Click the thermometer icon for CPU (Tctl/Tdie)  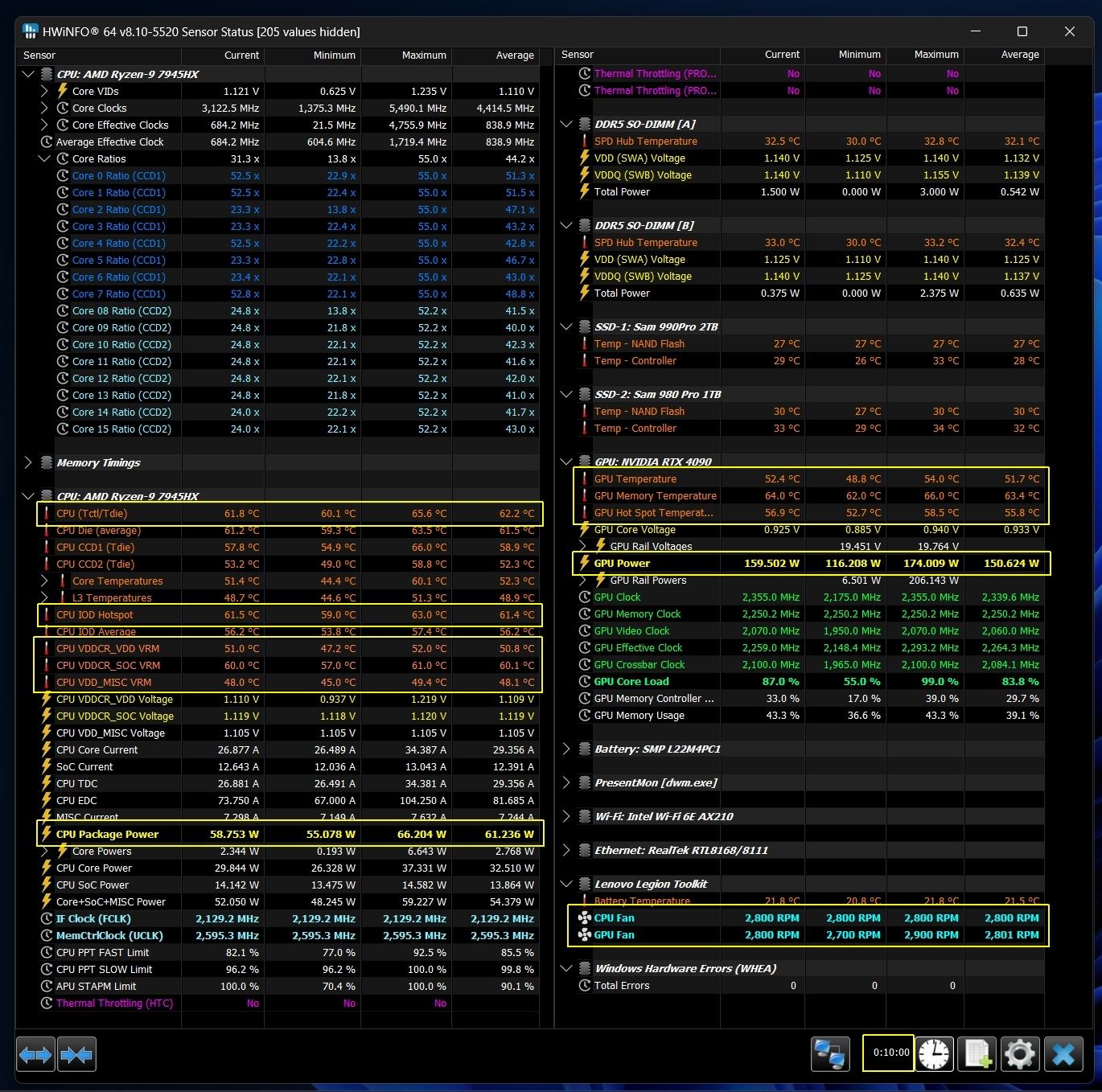[47, 513]
